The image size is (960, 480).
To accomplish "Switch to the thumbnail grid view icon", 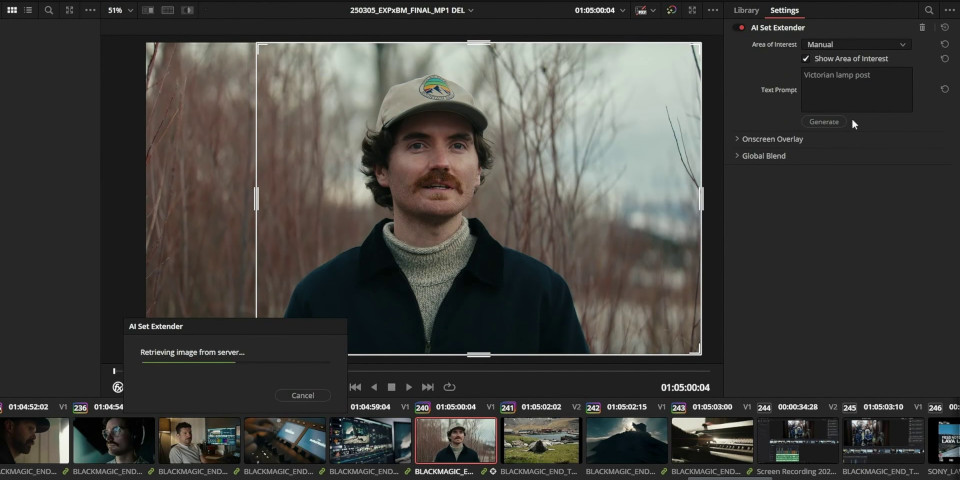I will [x=12, y=10].
